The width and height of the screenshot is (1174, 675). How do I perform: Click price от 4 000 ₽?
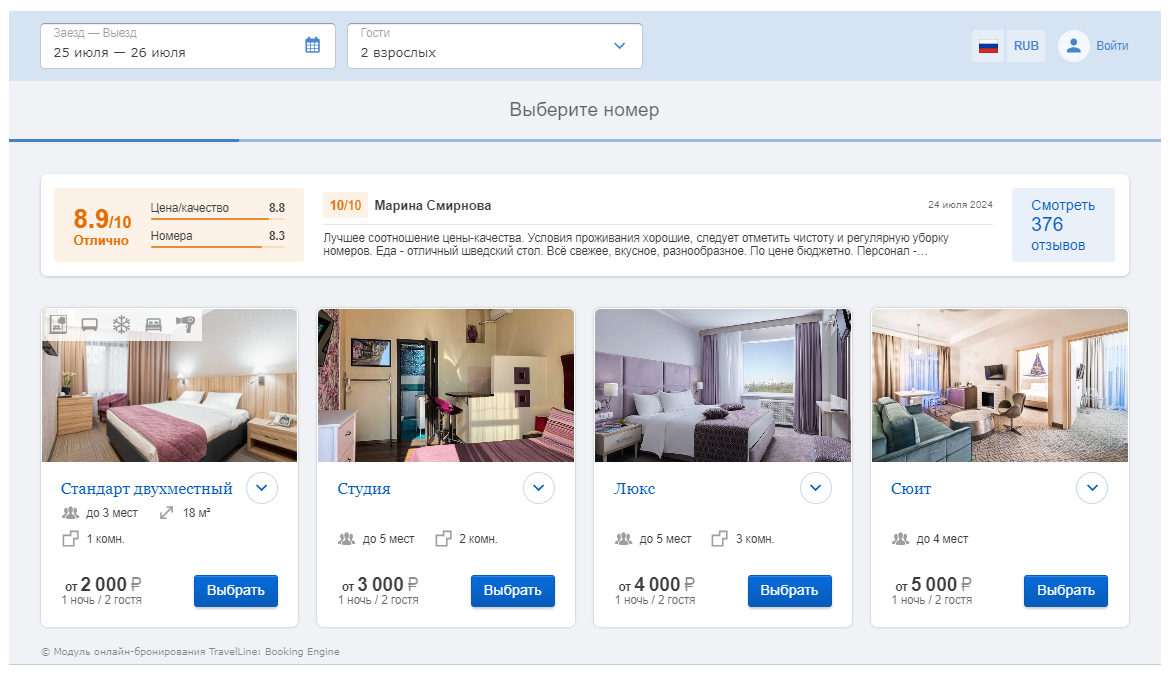pos(656,584)
